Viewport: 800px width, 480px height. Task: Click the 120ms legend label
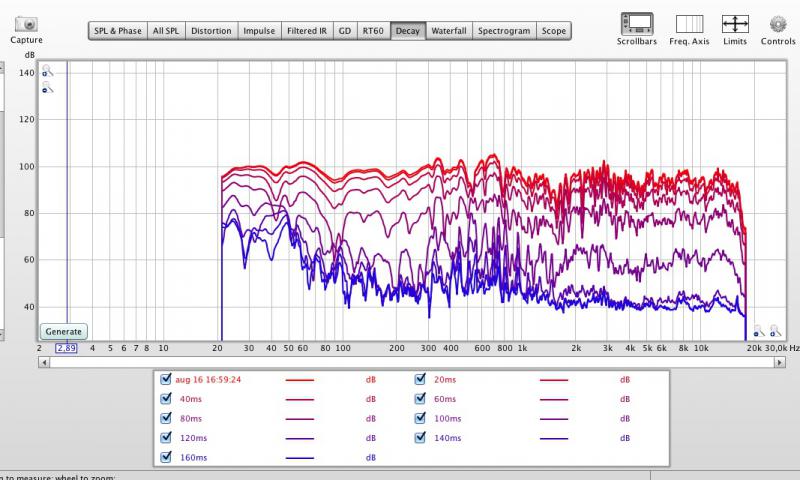pos(193,438)
